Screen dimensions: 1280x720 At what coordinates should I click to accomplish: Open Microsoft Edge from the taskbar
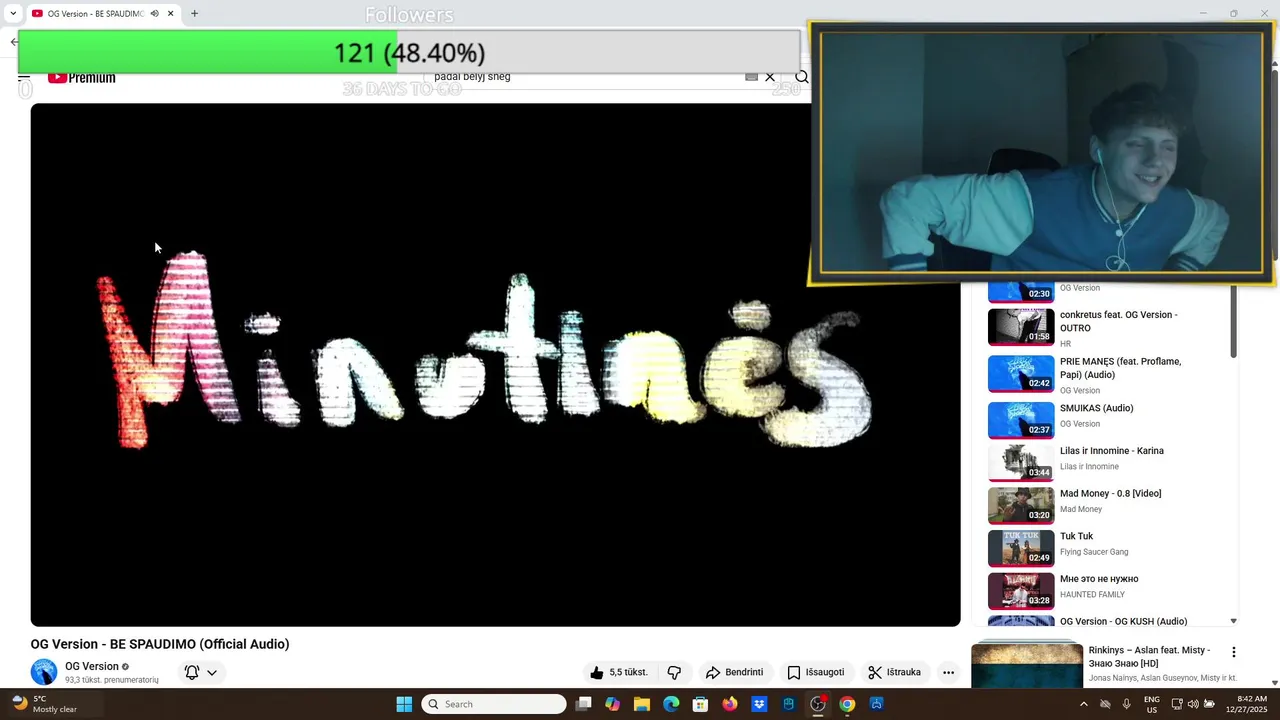coord(671,704)
